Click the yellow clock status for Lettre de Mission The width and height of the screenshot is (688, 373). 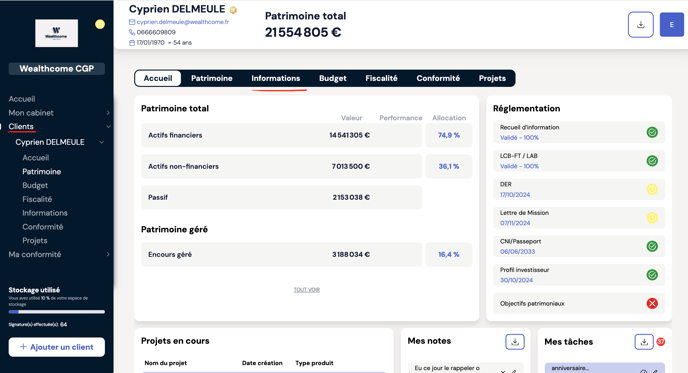click(652, 218)
